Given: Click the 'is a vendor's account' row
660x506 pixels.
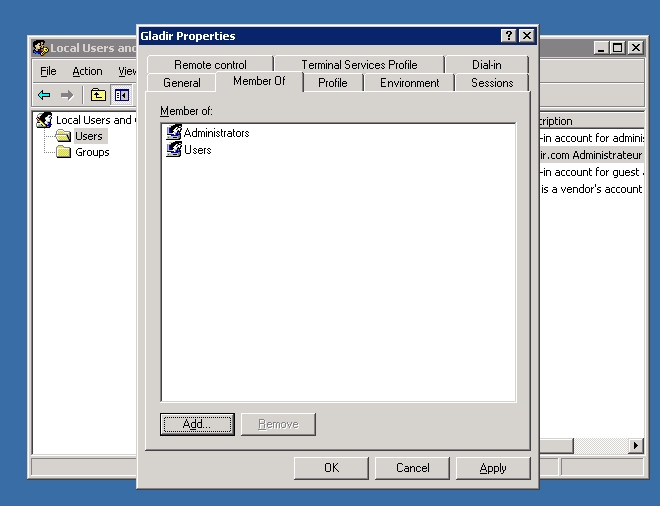Looking at the screenshot, I should (592, 189).
